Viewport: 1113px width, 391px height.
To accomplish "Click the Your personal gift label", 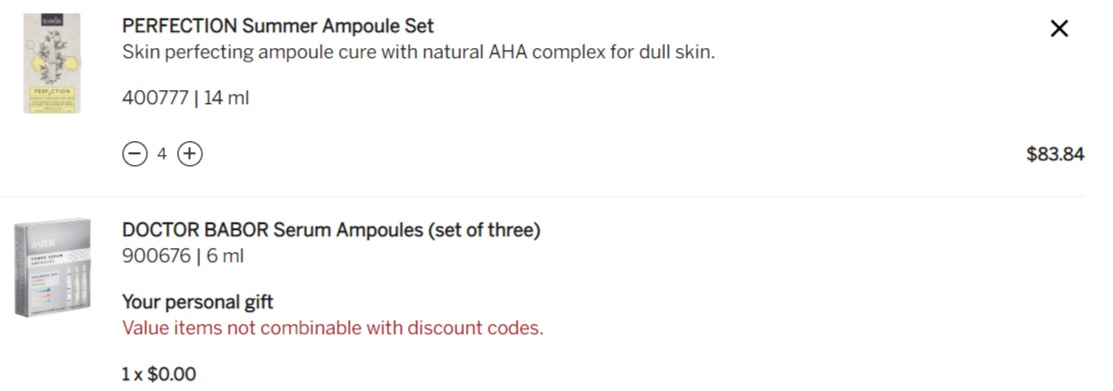I will [x=197, y=302].
